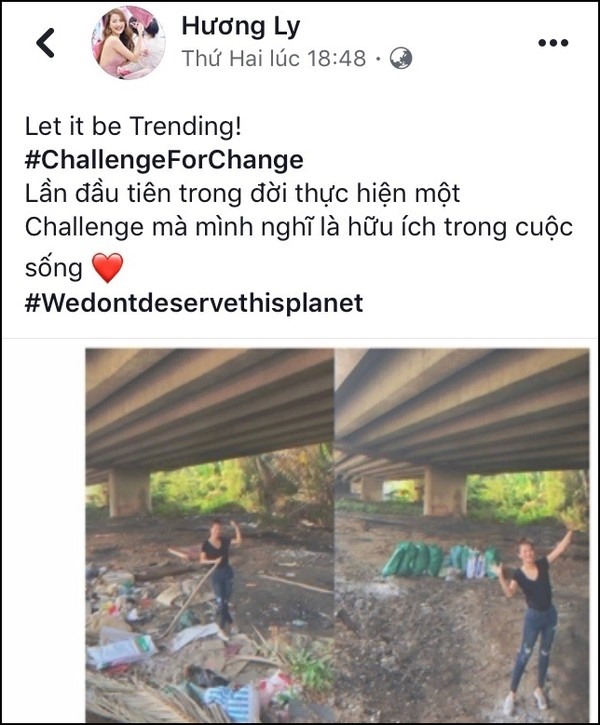Open the #Wedontdeservethisplanet hashtag
The width and height of the screenshot is (600, 725).
pos(194,303)
